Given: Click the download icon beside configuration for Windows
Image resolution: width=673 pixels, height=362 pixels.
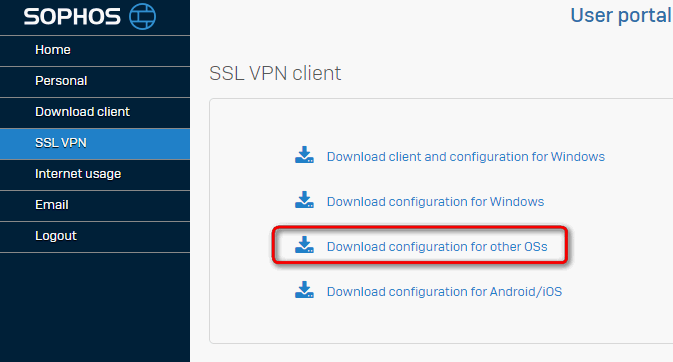Looking at the screenshot, I should pos(304,200).
